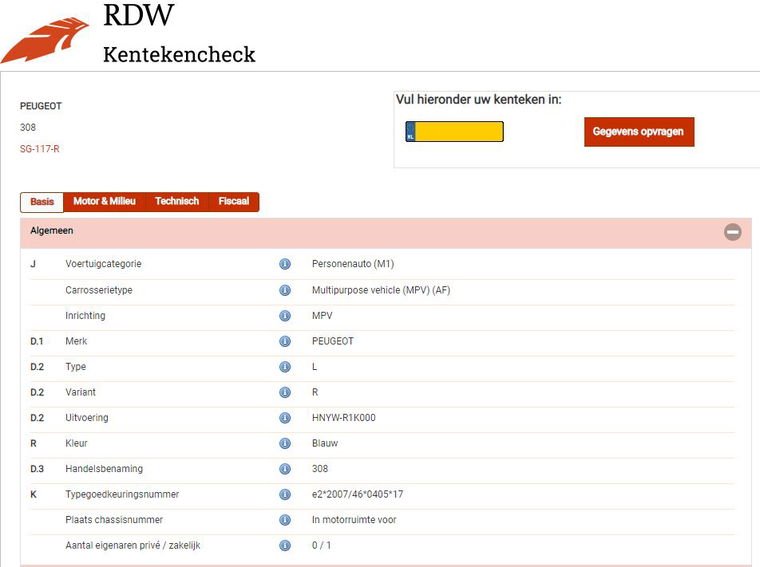Switch to the Basis tab
The height and width of the screenshot is (567, 760).
(x=42, y=202)
